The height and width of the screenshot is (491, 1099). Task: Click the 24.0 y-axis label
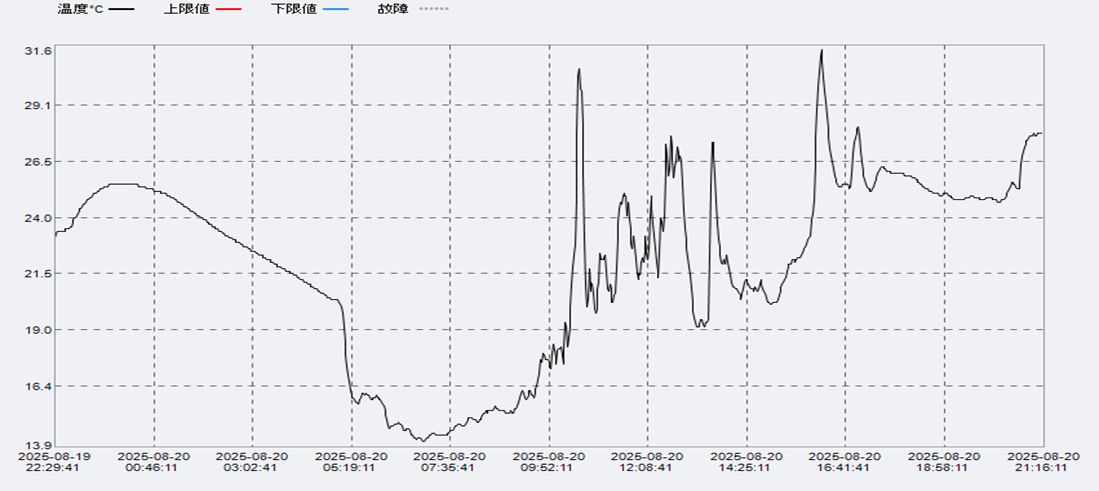(x=38, y=217)
